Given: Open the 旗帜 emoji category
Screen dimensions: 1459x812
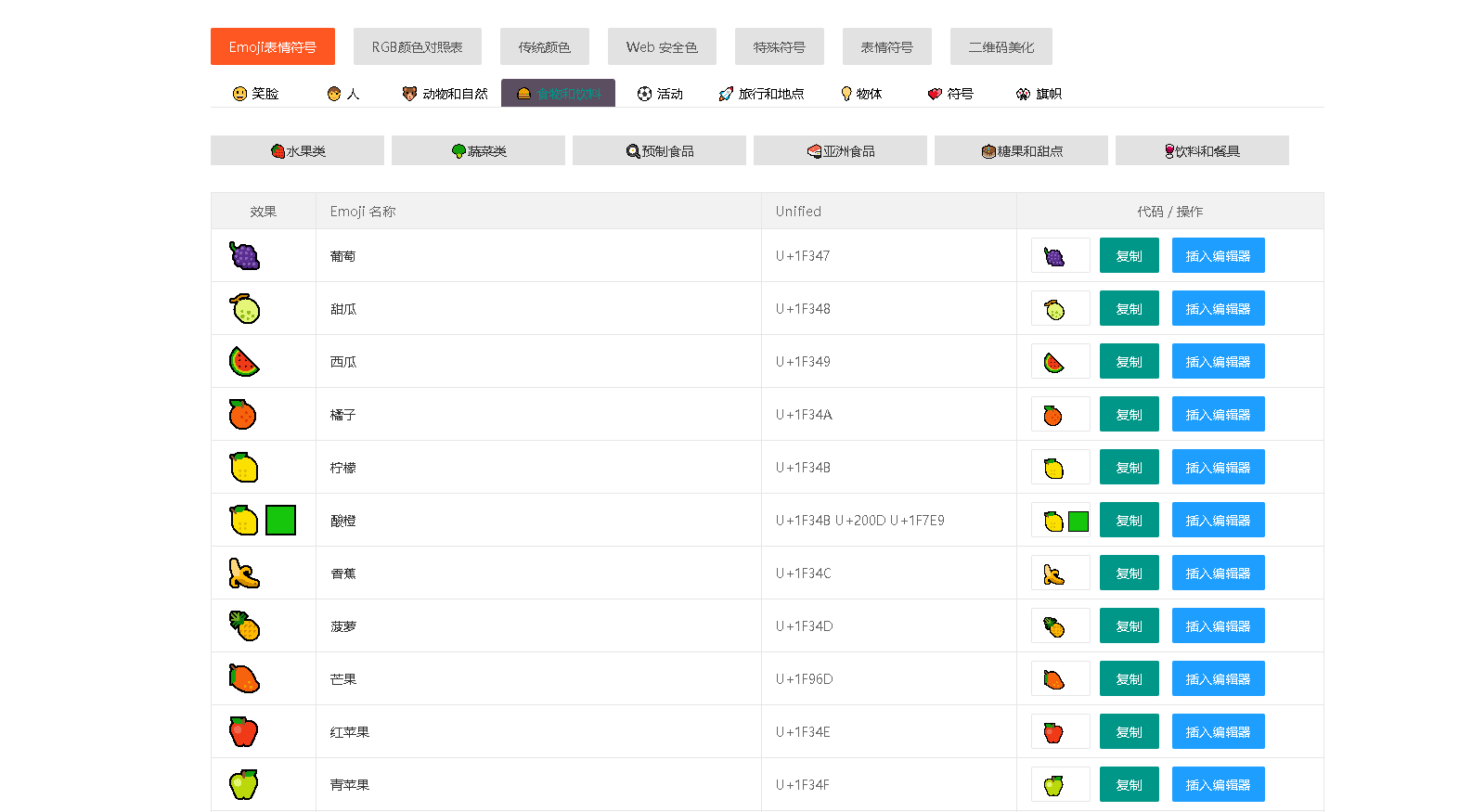Looking at the screenshot, I should 1039,94.
